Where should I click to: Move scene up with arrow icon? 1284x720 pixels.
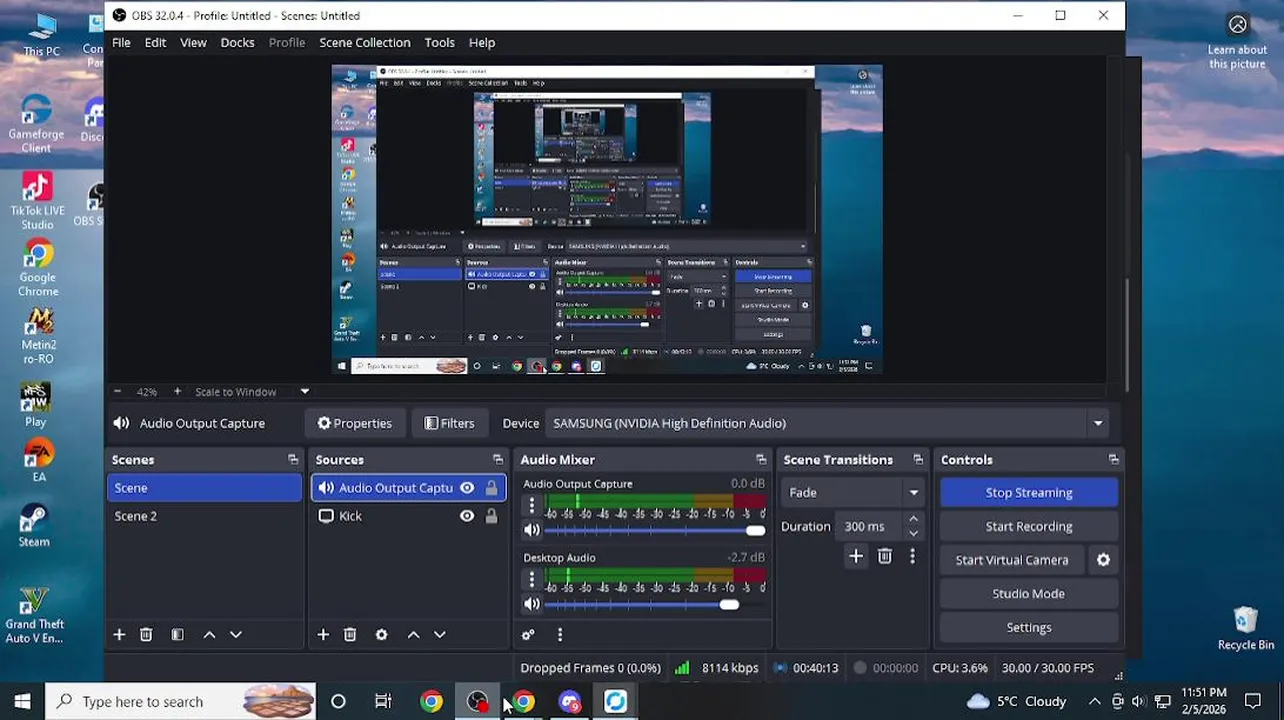tap(209, 634)
